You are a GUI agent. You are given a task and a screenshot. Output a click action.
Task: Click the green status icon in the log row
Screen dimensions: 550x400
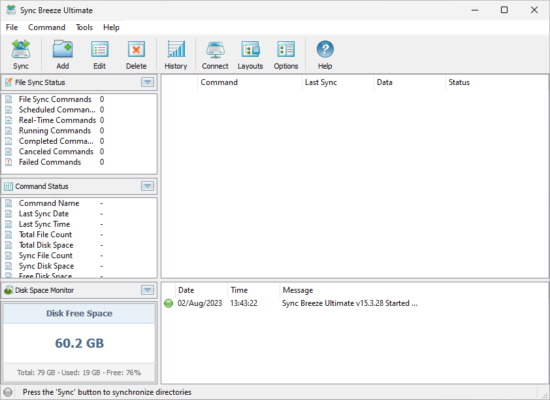click(169, 303)
